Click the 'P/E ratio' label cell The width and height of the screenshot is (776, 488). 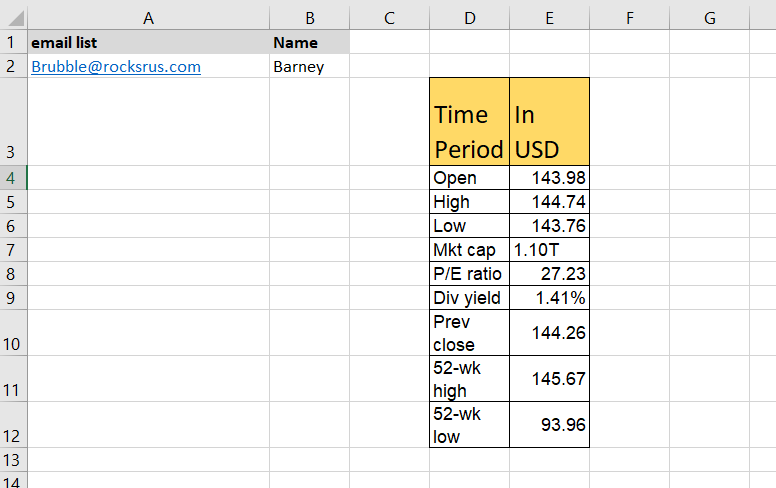click(x=470, y=274)
